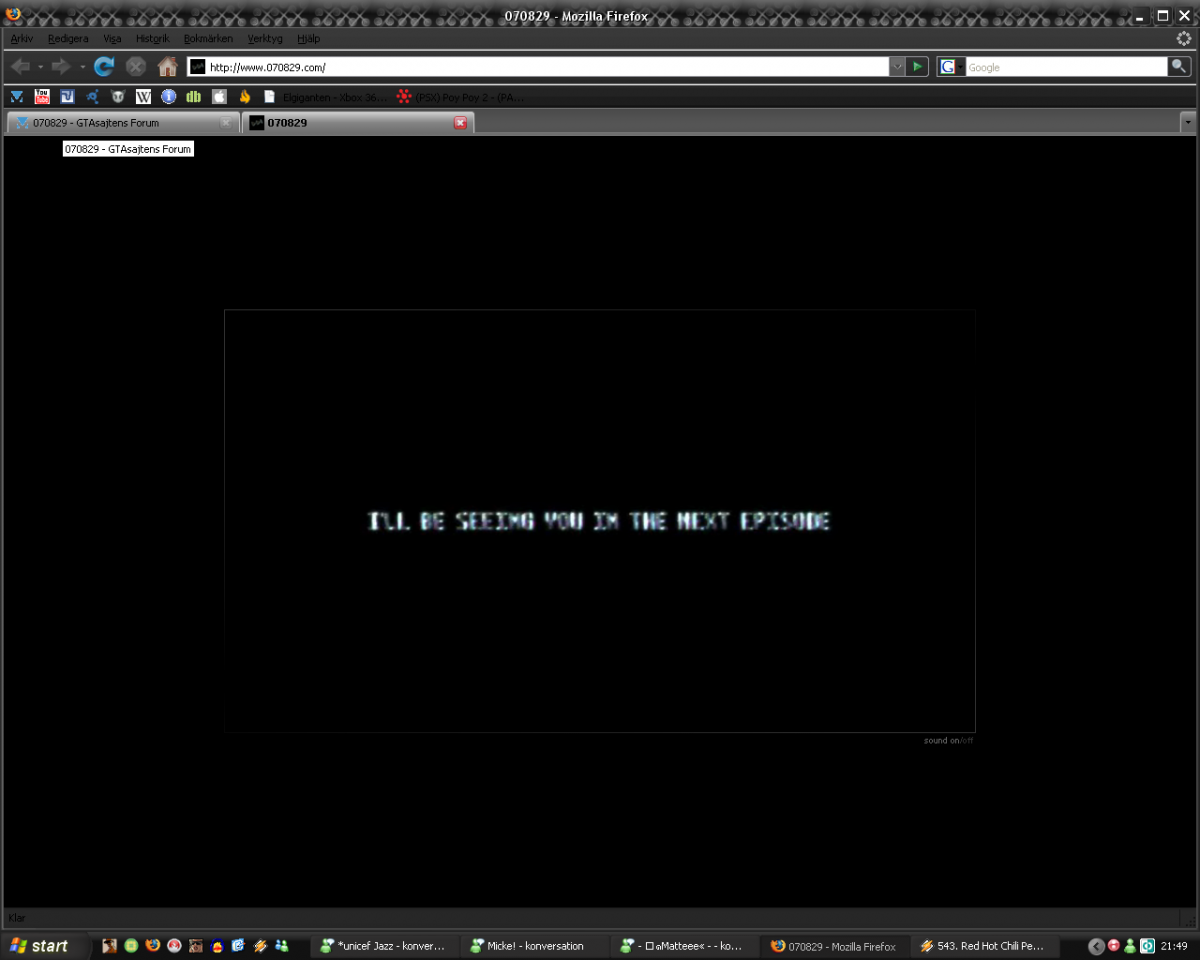
Task: Open the Red Hot Chili Peppers Winamp taskbar button
Action: pos(985,946)
